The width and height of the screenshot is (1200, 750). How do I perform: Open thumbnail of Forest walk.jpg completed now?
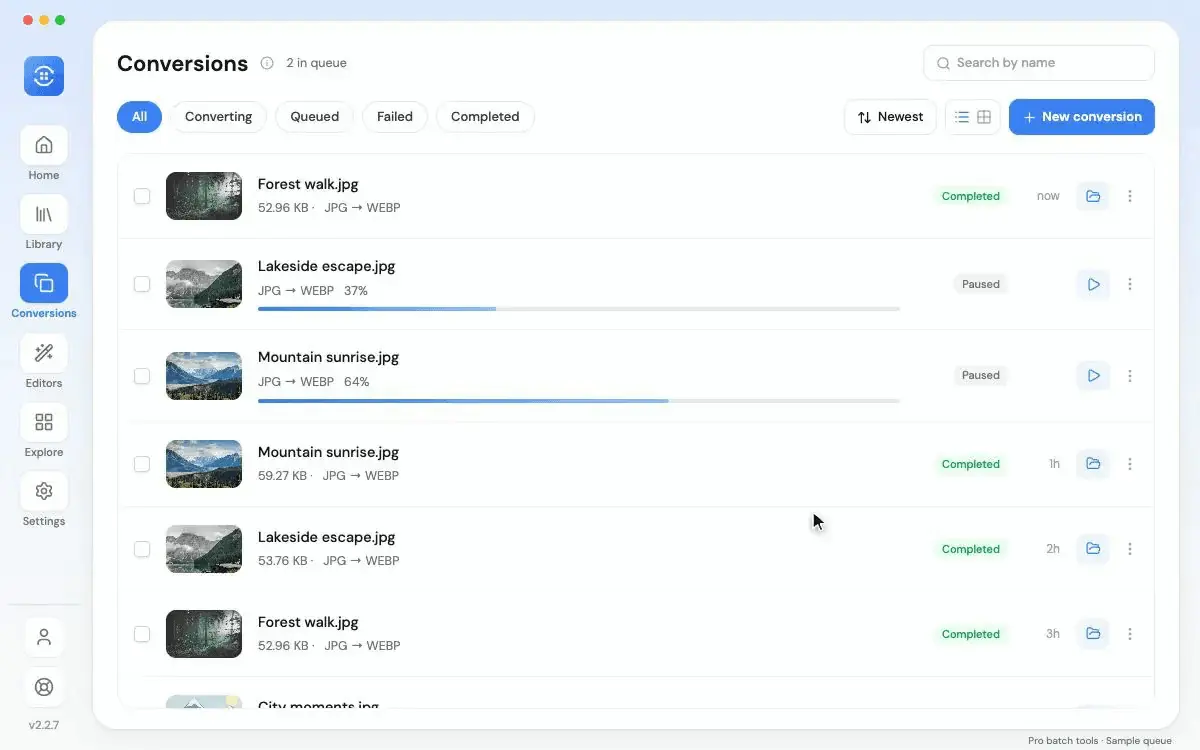pyautogui.click(x=204, y=196)
